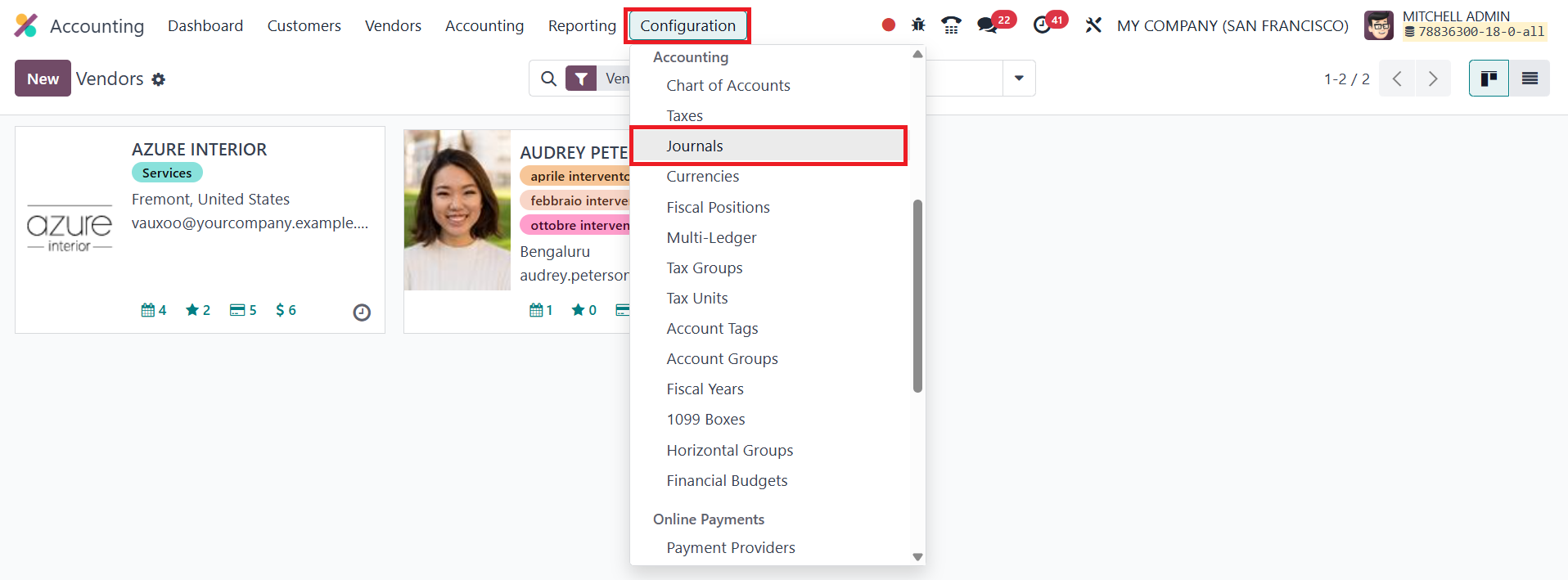
Task: Click vauxoo@yourcompany.example email text
Action: point(250,223)
